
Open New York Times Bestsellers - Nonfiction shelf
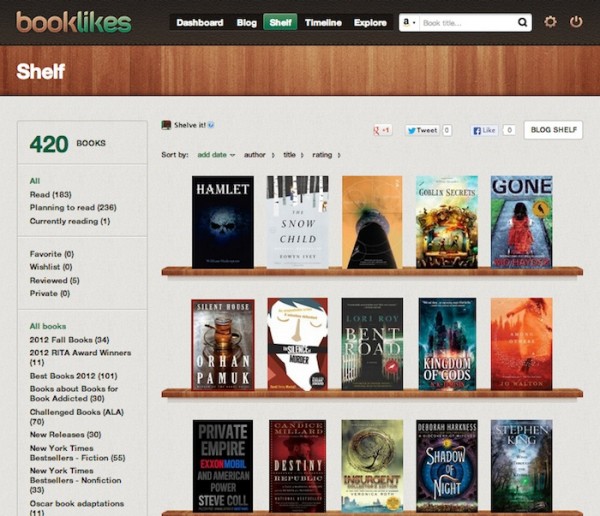(76, 480)
